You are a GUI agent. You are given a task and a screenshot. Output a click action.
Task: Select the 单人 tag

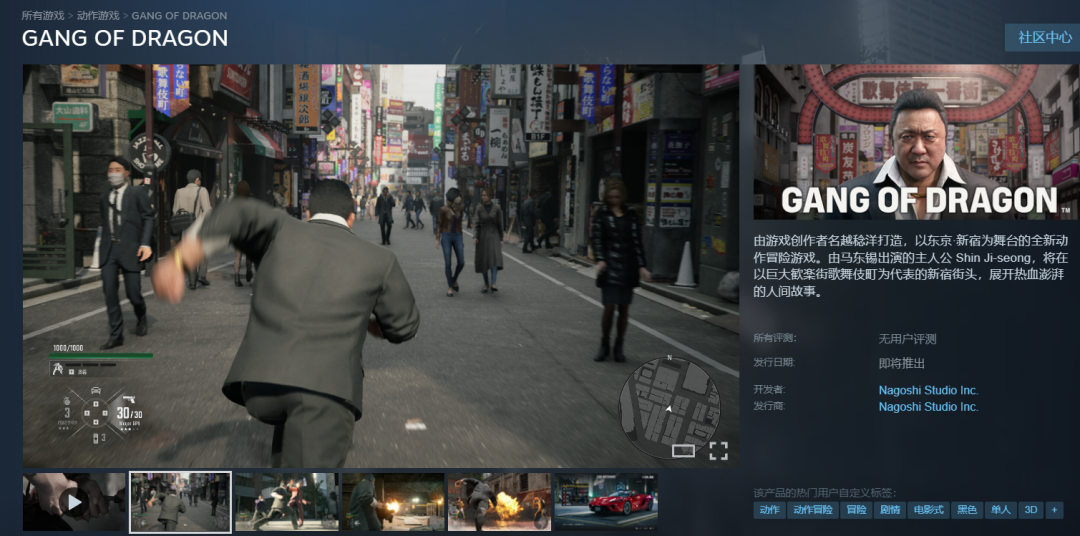click(x=1000, y=510)
